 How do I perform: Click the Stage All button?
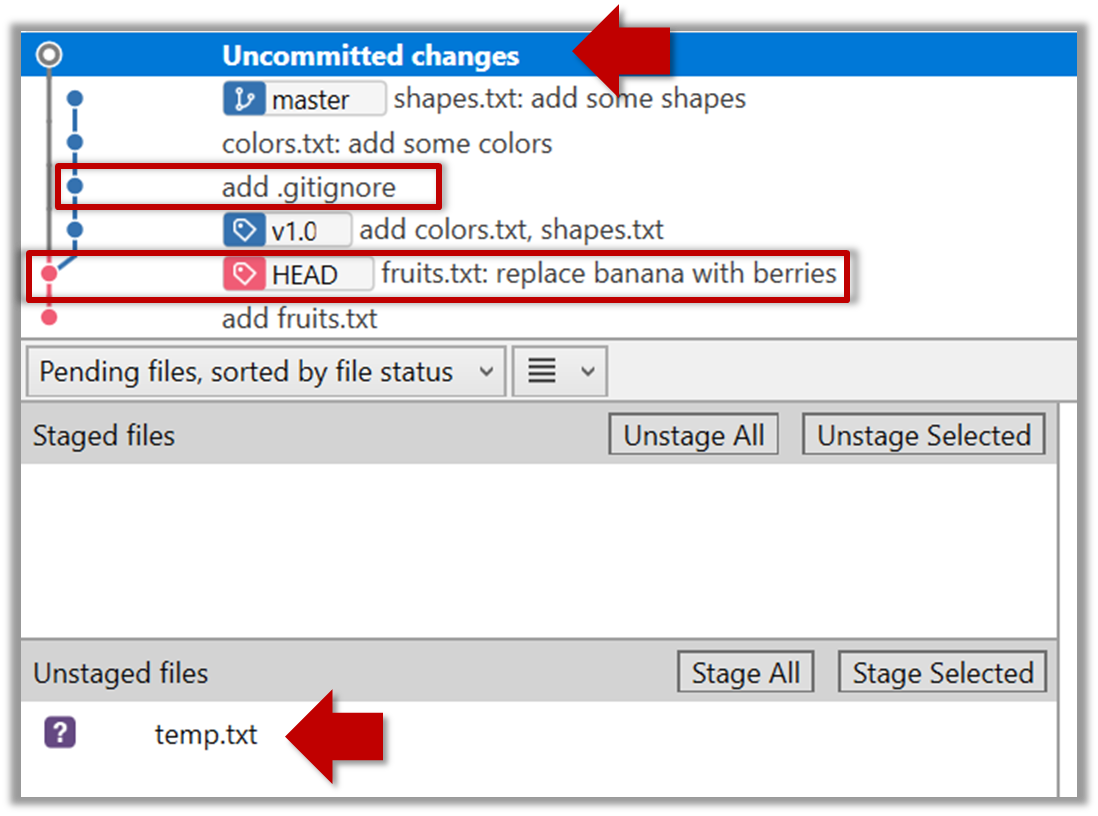[x=745, y=673]
